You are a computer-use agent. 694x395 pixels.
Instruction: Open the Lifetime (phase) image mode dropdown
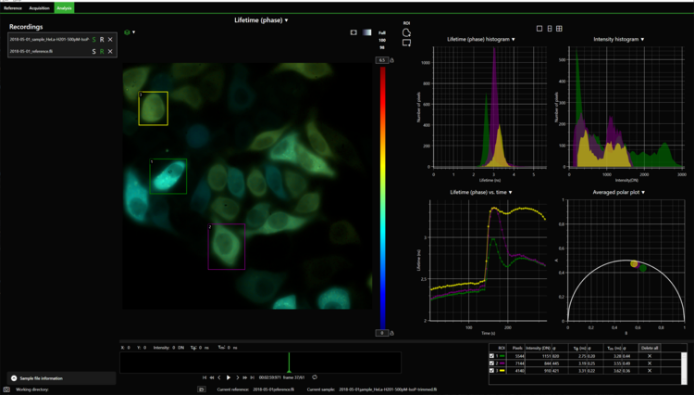point(261,20)
